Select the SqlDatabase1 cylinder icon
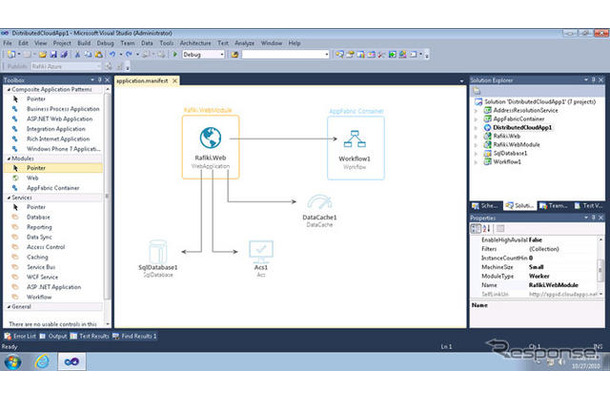Viewport: 610px width, 400px height. coord(158,252)
